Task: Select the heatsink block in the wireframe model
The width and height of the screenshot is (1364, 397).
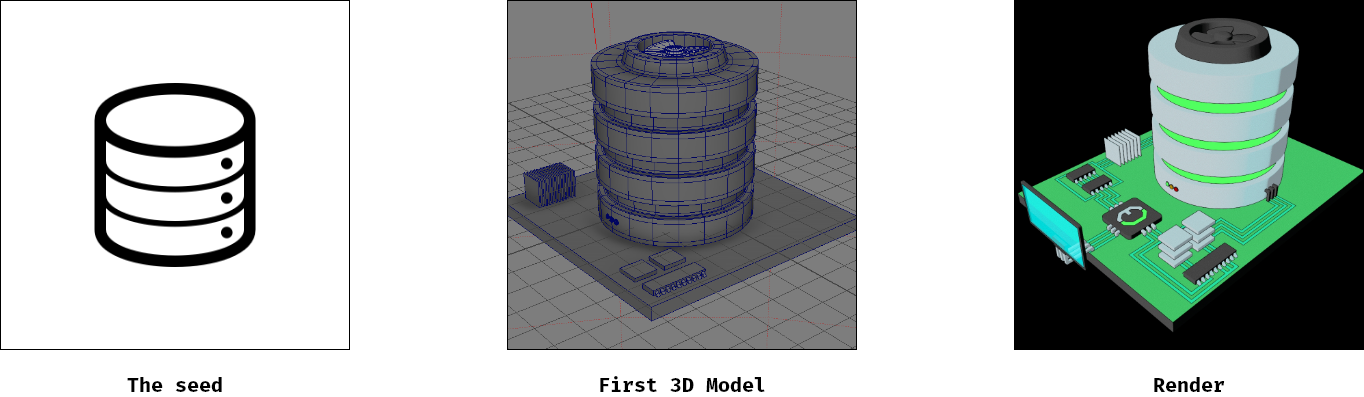Action: [549, 186]
